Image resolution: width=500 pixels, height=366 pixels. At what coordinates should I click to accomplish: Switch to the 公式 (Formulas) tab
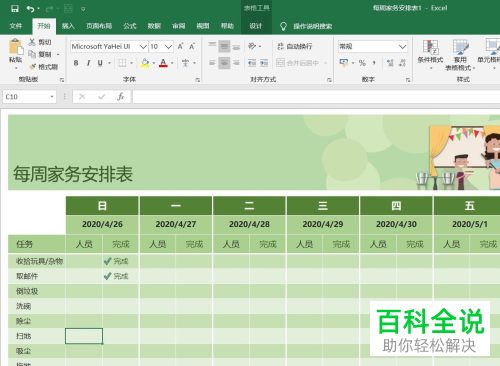pos(130,26)
